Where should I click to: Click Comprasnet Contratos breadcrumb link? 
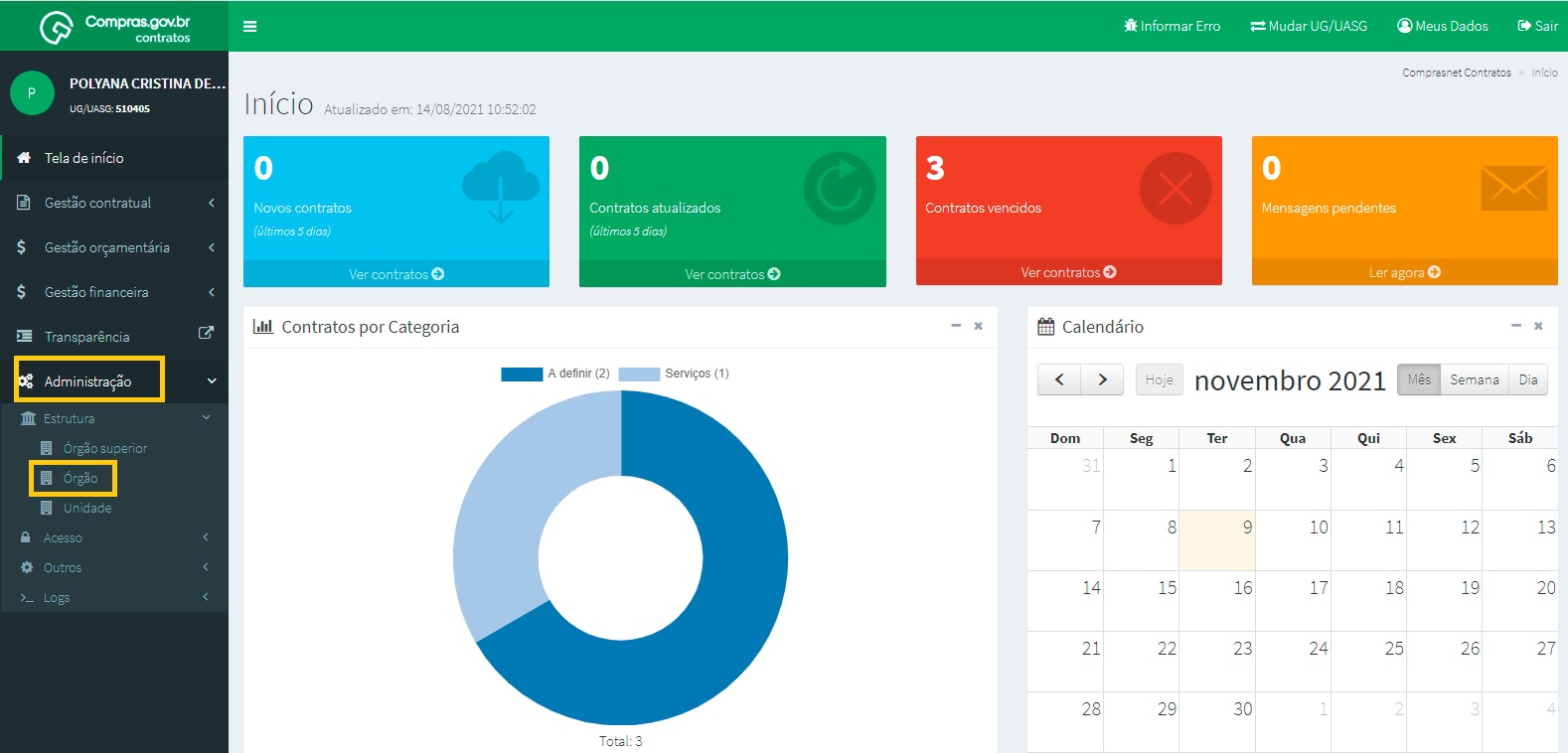[x=1457, y=73]
